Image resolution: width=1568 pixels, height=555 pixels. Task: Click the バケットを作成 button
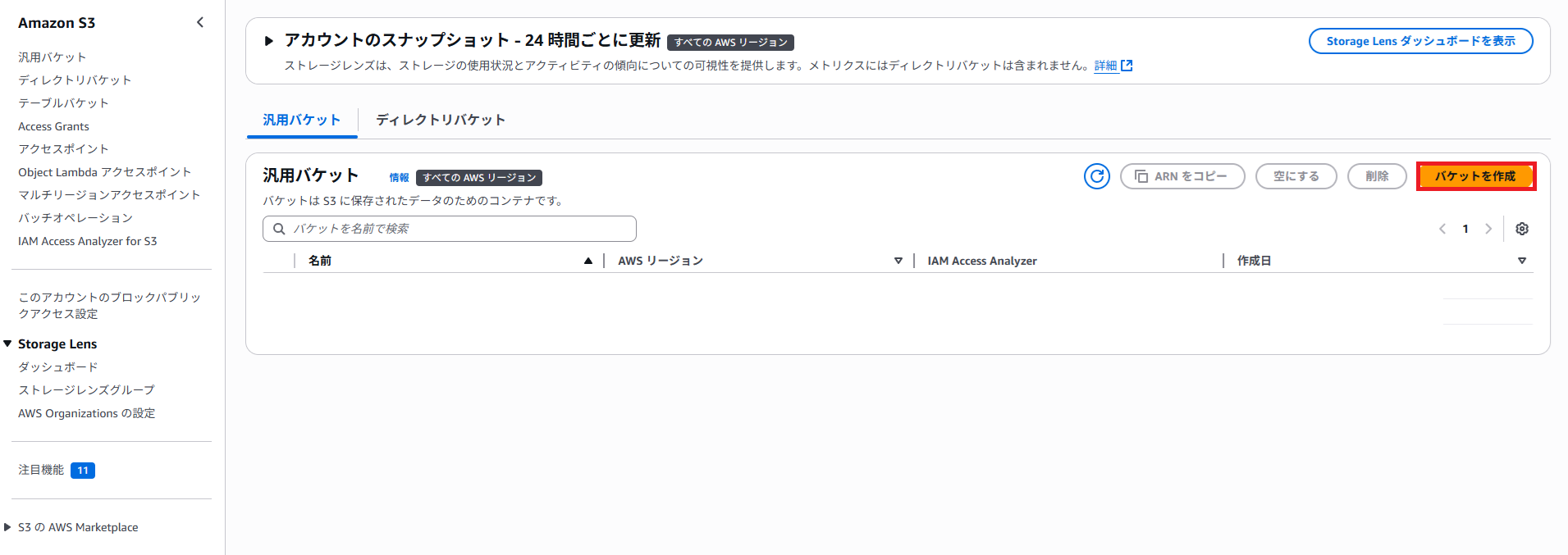(1475, 176)
